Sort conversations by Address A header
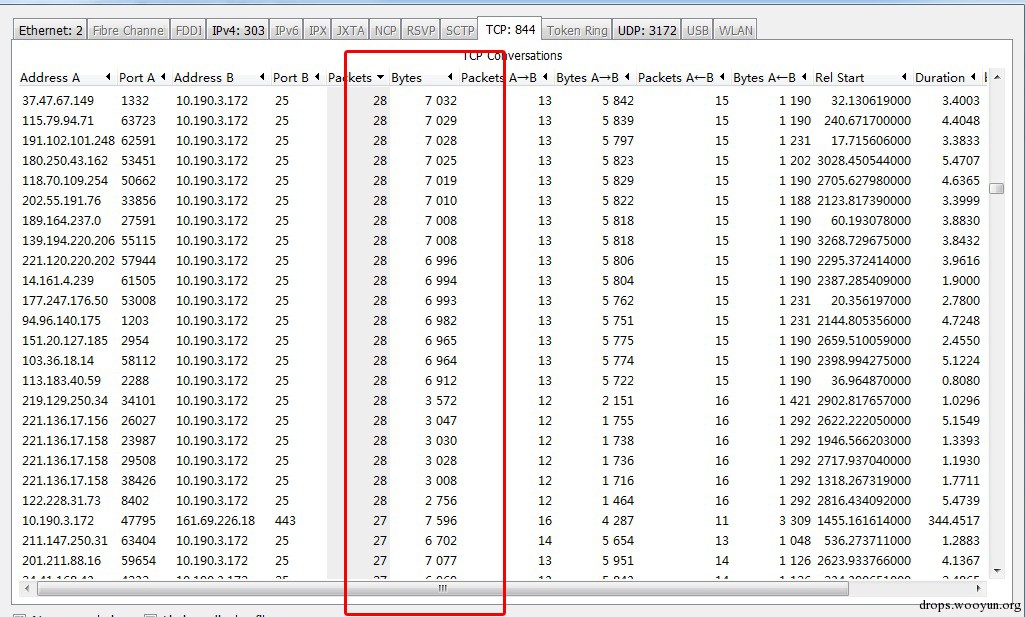Viewport: 1025px width, 617px height. click(65, 78)
